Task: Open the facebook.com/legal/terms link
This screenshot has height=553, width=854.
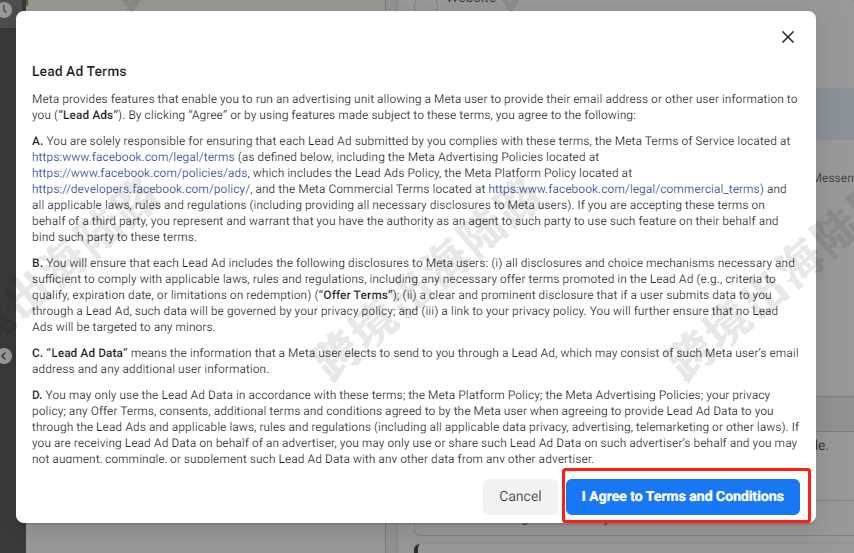Action: click(133, 157)
